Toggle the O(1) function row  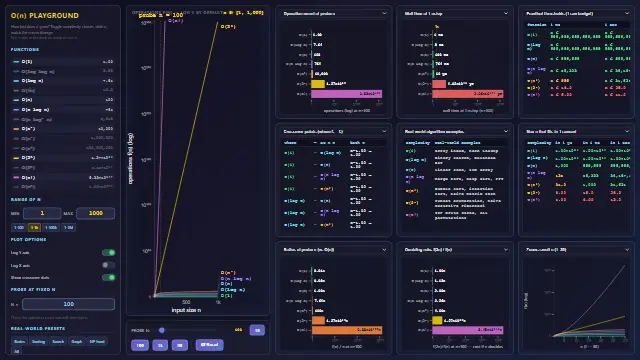click(63, 62)
